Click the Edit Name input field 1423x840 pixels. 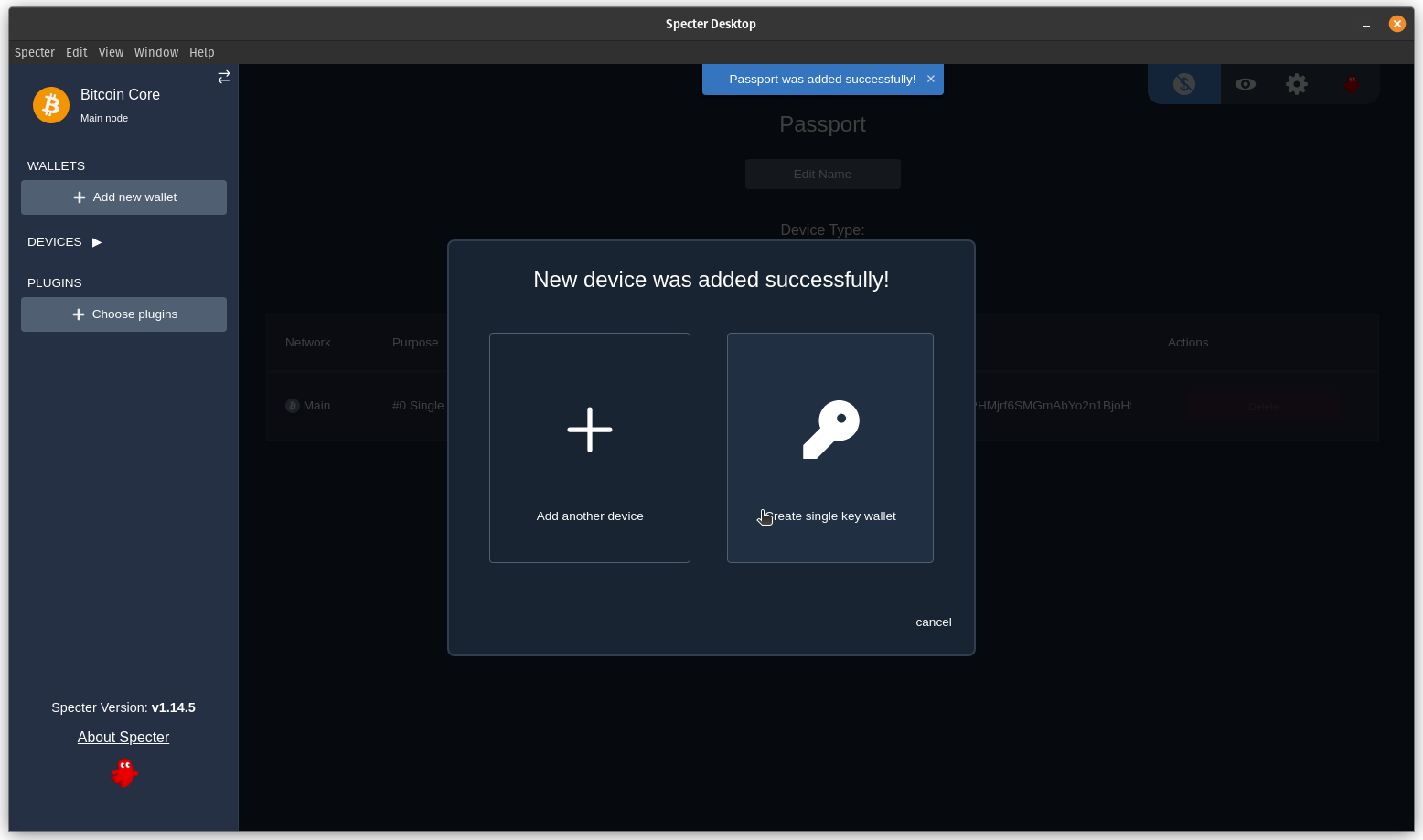point(822,174)
